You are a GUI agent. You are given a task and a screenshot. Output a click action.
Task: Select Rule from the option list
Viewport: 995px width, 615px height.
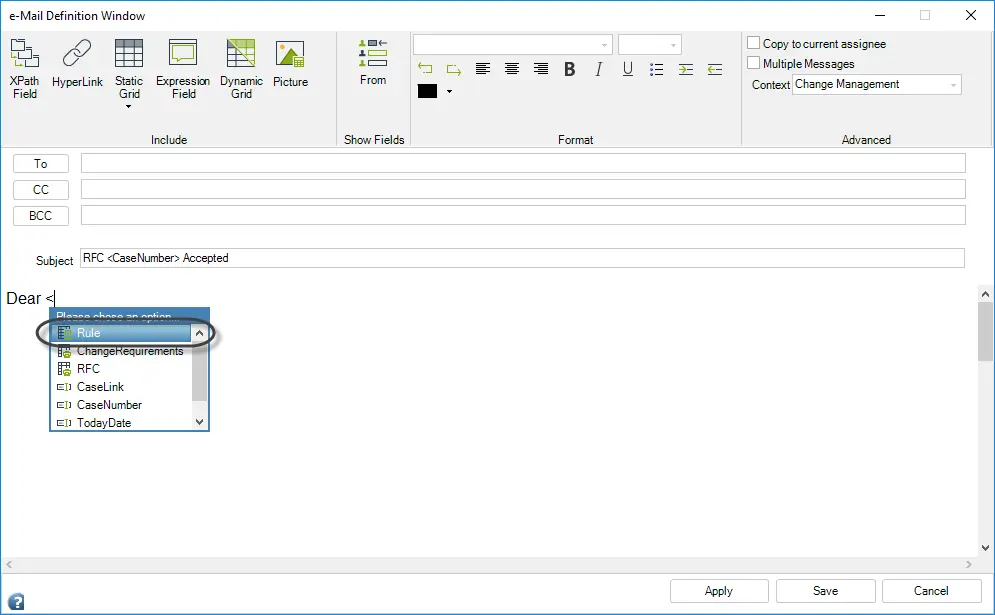122,333
